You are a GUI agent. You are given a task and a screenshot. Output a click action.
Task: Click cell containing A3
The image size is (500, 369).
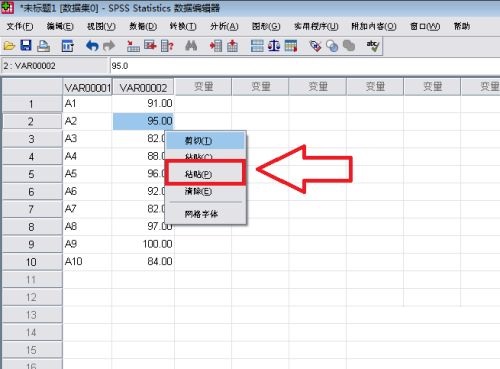click(x=87, y=139)
